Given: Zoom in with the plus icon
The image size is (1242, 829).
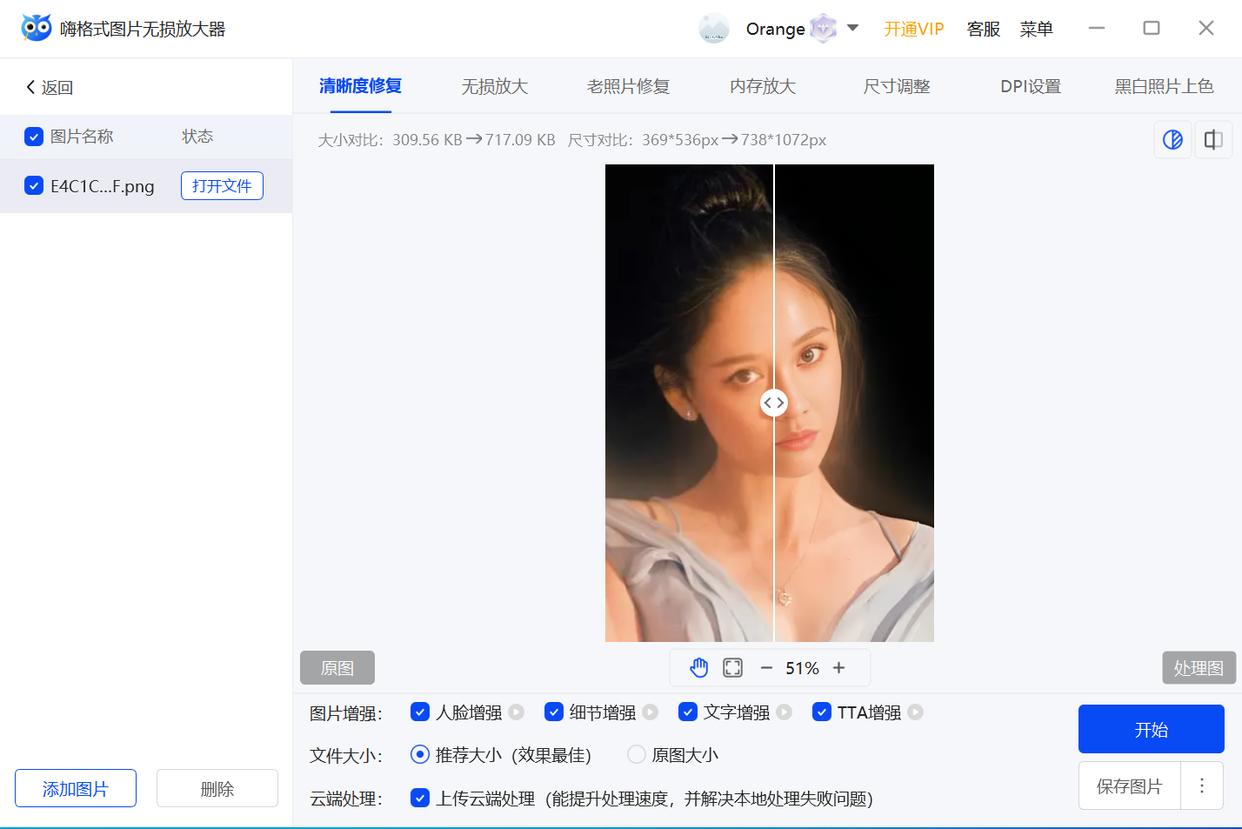Looking at the screenshot, I should (x=838, y=667).
